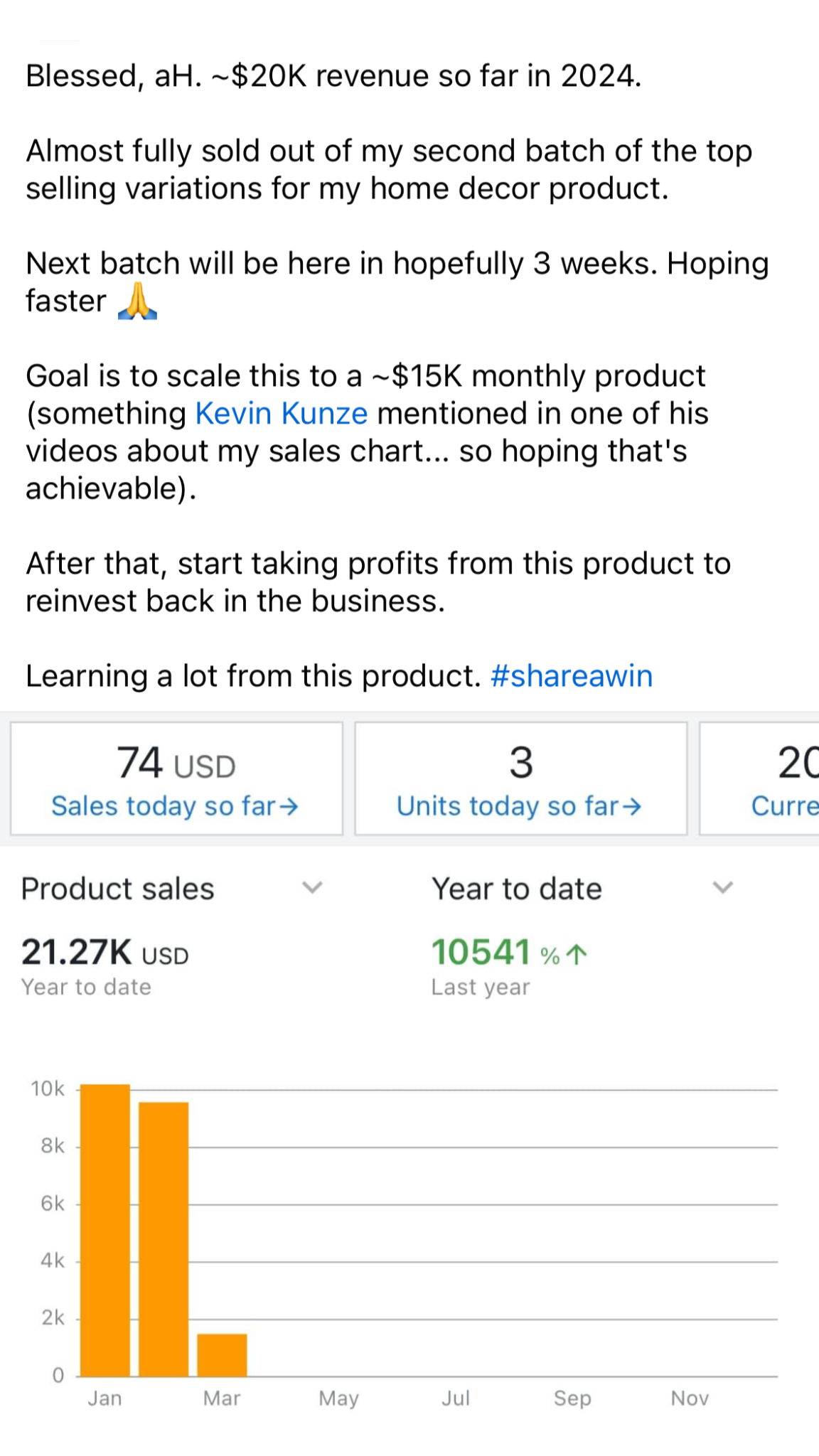The image size is (819, 1456).
Task: Click the January sales bar
Action: click(105, 1230)
